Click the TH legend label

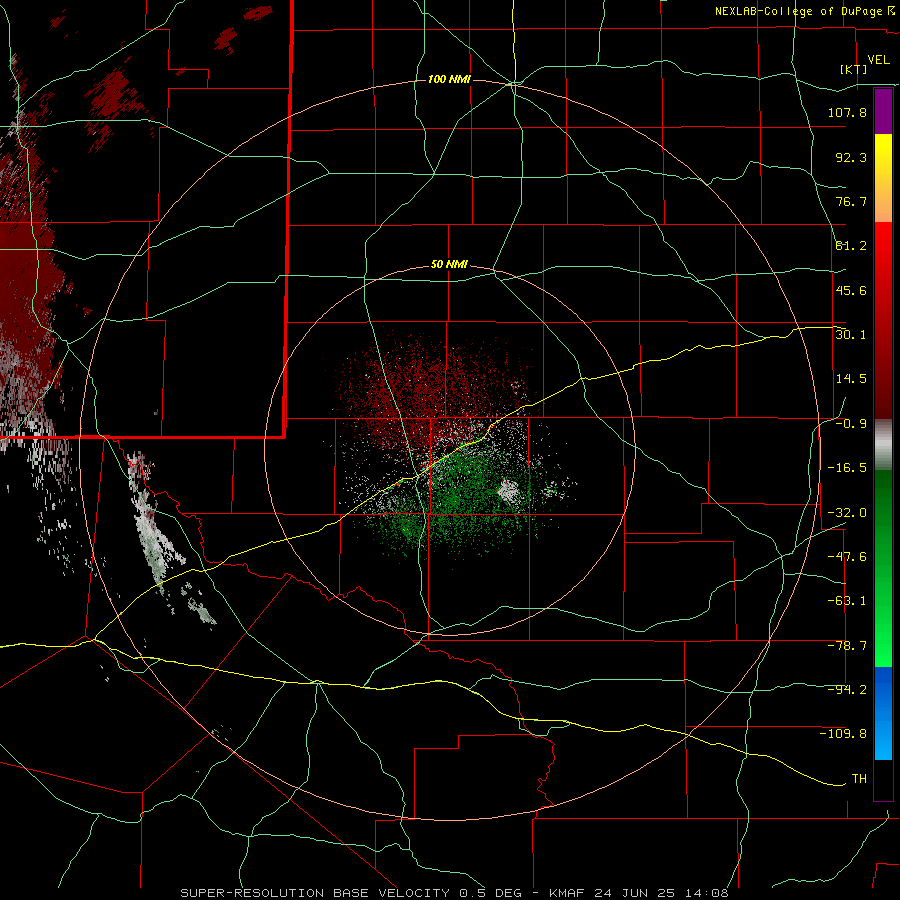pyautogui.click(x=859, y=779)
